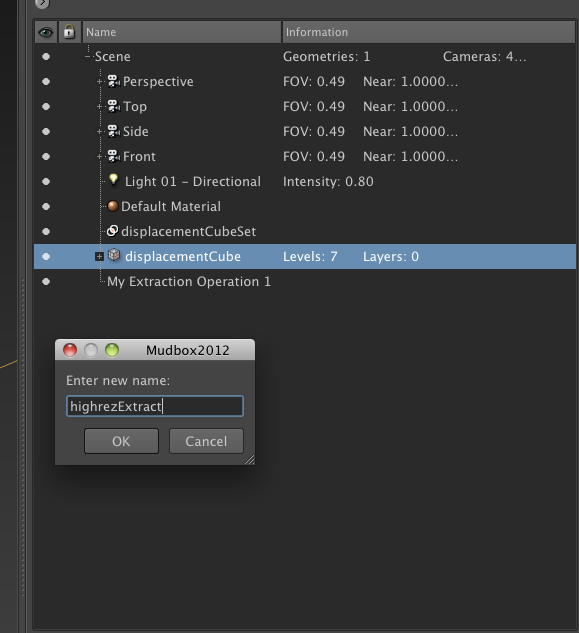
Task: Click the 'Cameras: 4...' info text
Action: [485, 57]
